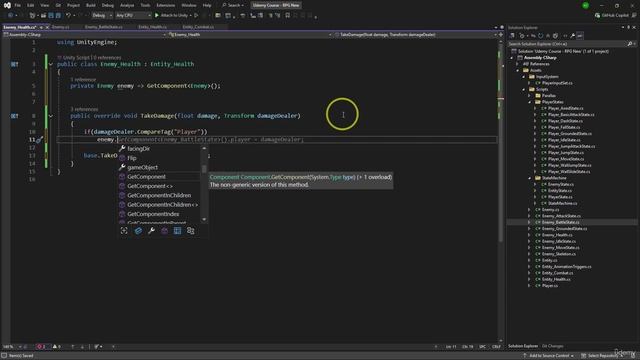
Task: Click the warning count in status bar
Action: pos(57,347)
